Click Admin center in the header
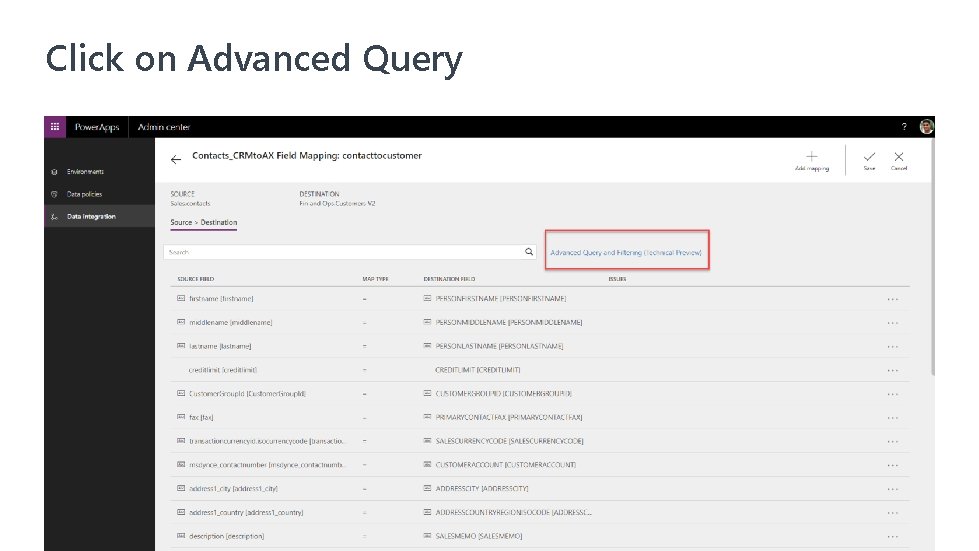 [x=164, y=127]
